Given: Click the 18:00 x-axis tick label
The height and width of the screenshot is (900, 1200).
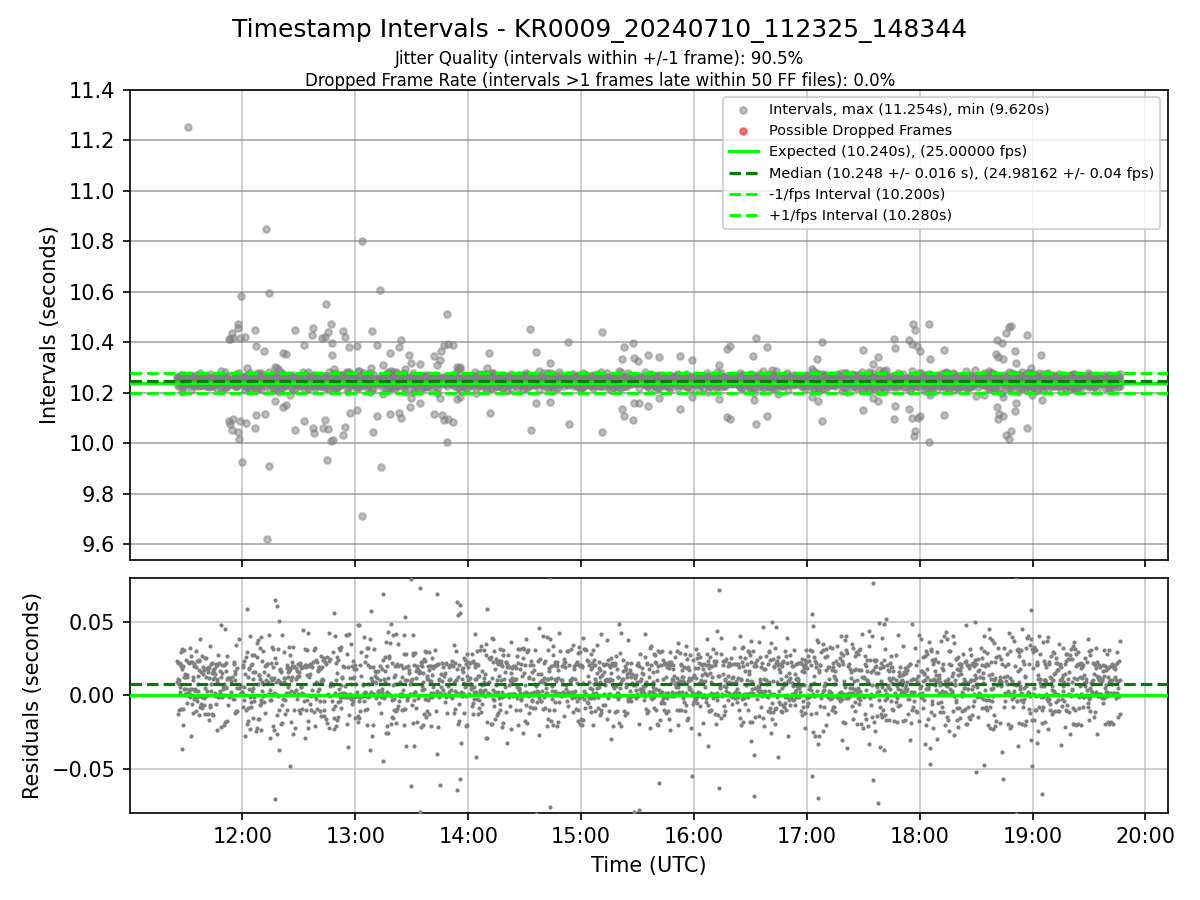Looking at the screenshot, I should tap(920, 835).
